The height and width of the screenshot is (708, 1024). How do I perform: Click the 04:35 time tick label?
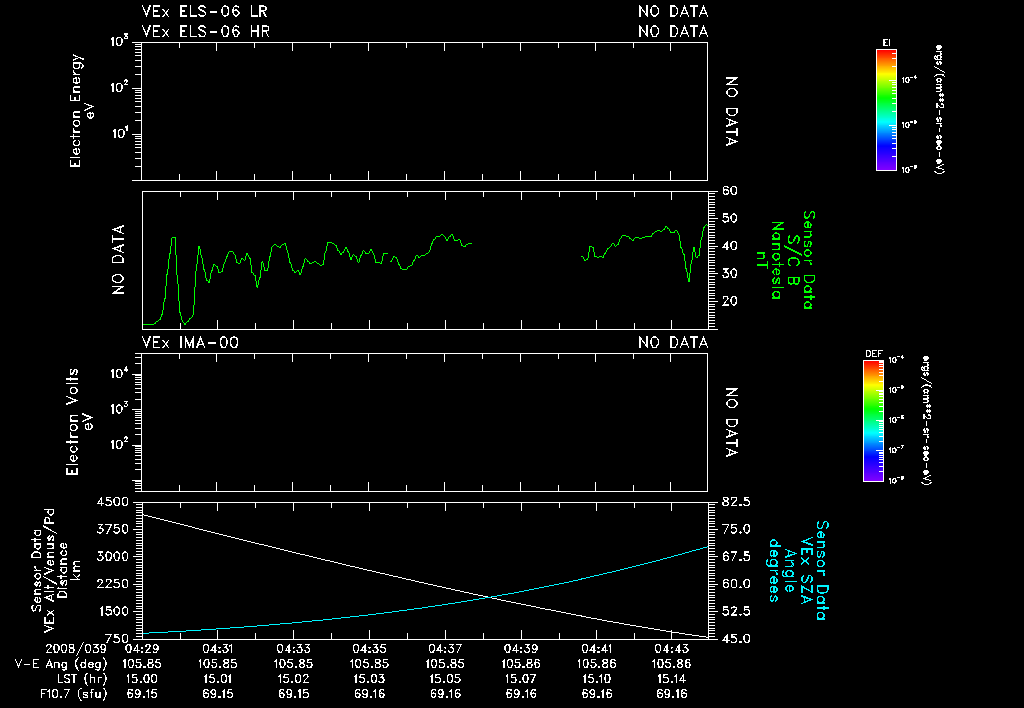coord(369,649)
